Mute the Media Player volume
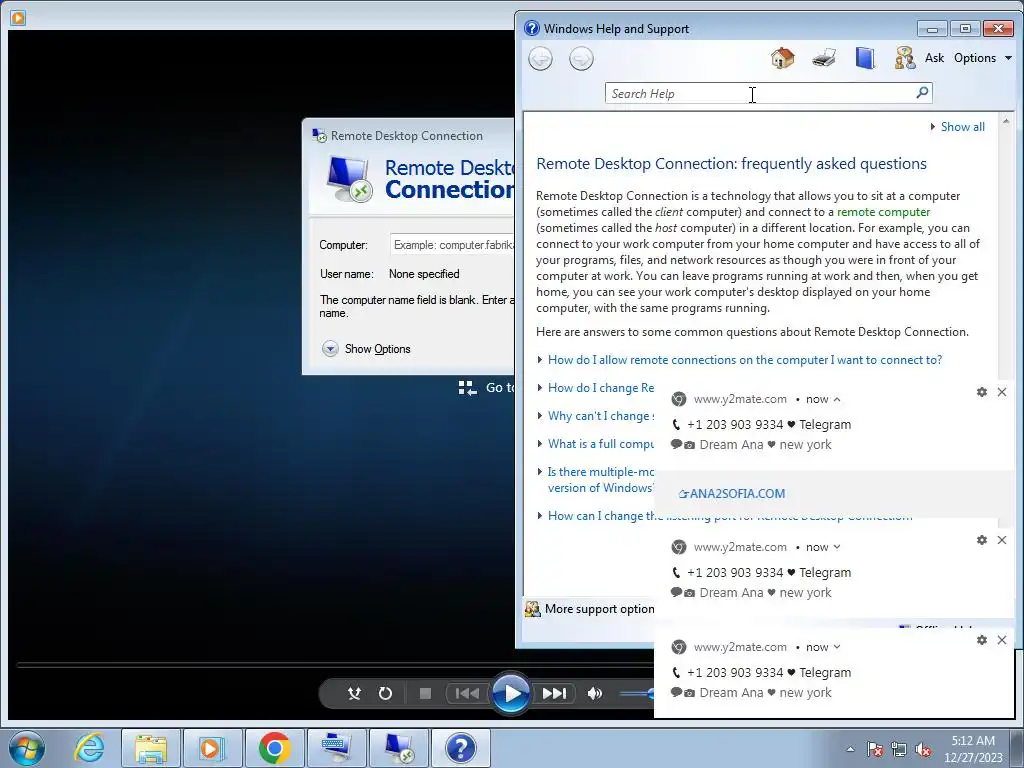The height and width of the screenshot is (768, 1024). [594, 694]
